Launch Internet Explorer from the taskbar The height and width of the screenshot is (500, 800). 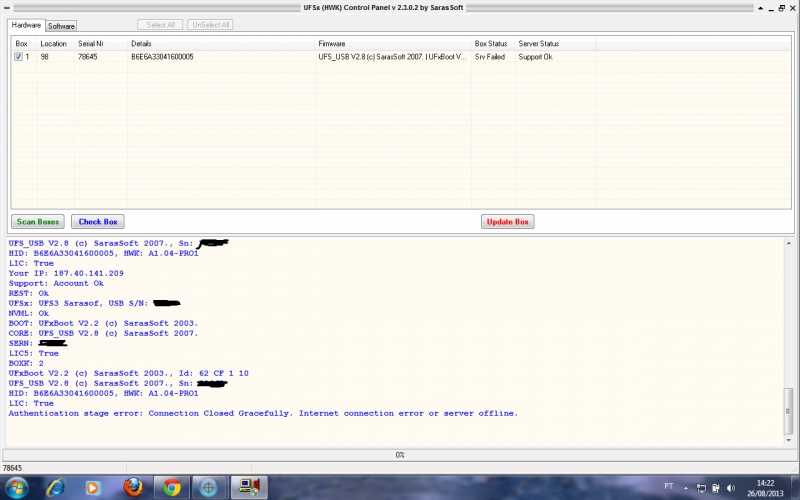(55, 488)
